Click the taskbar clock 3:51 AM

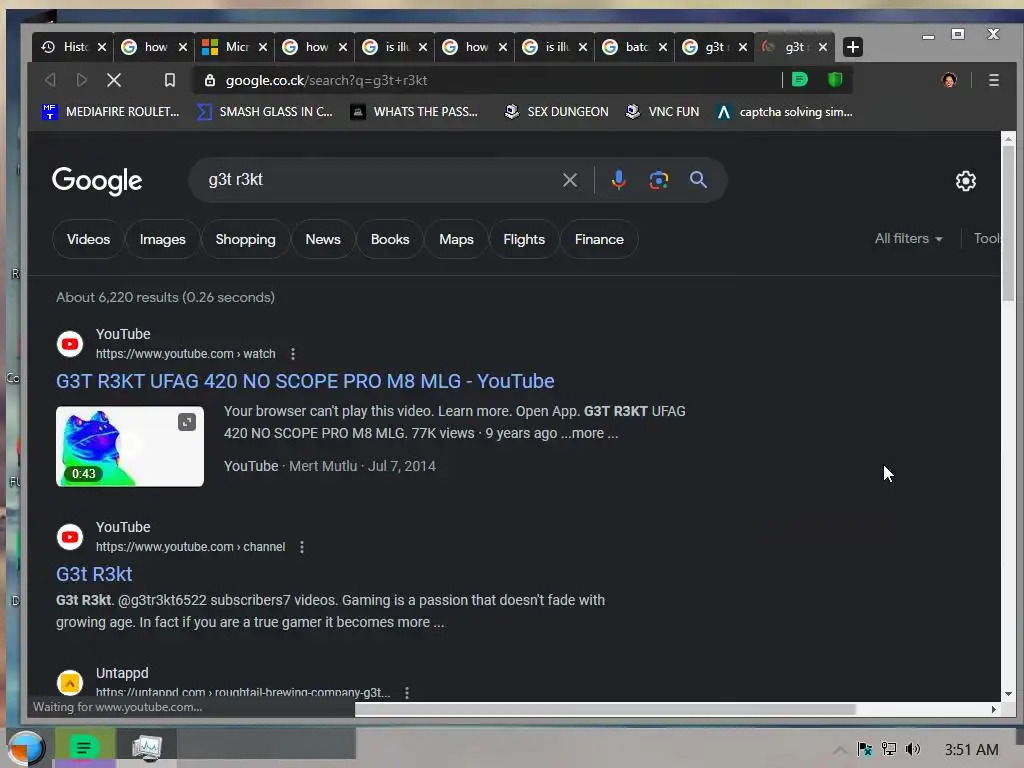click(x=971, y=749)
